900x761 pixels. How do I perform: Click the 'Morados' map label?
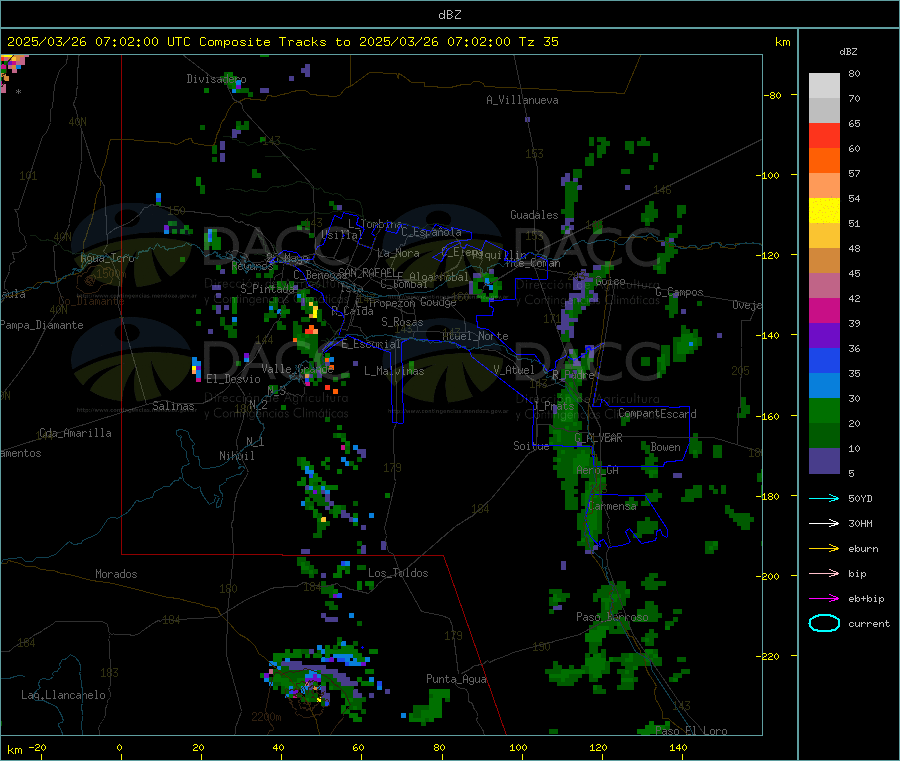pos(116,574)
